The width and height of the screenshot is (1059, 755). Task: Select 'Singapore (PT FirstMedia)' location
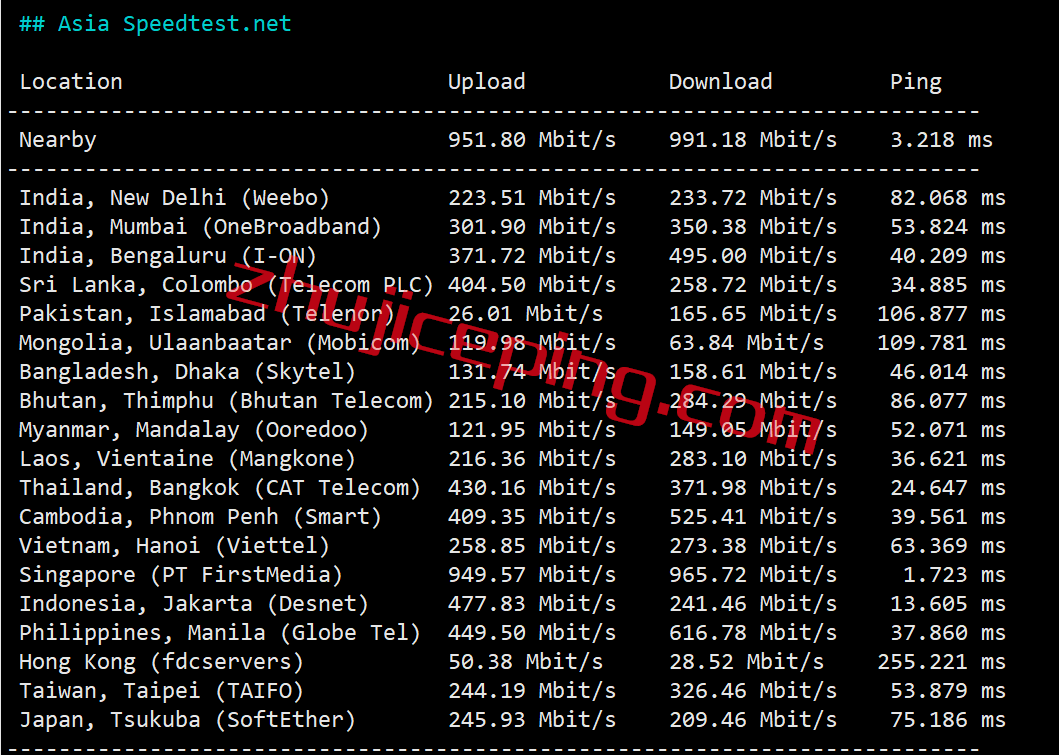(x=180, y=575)
